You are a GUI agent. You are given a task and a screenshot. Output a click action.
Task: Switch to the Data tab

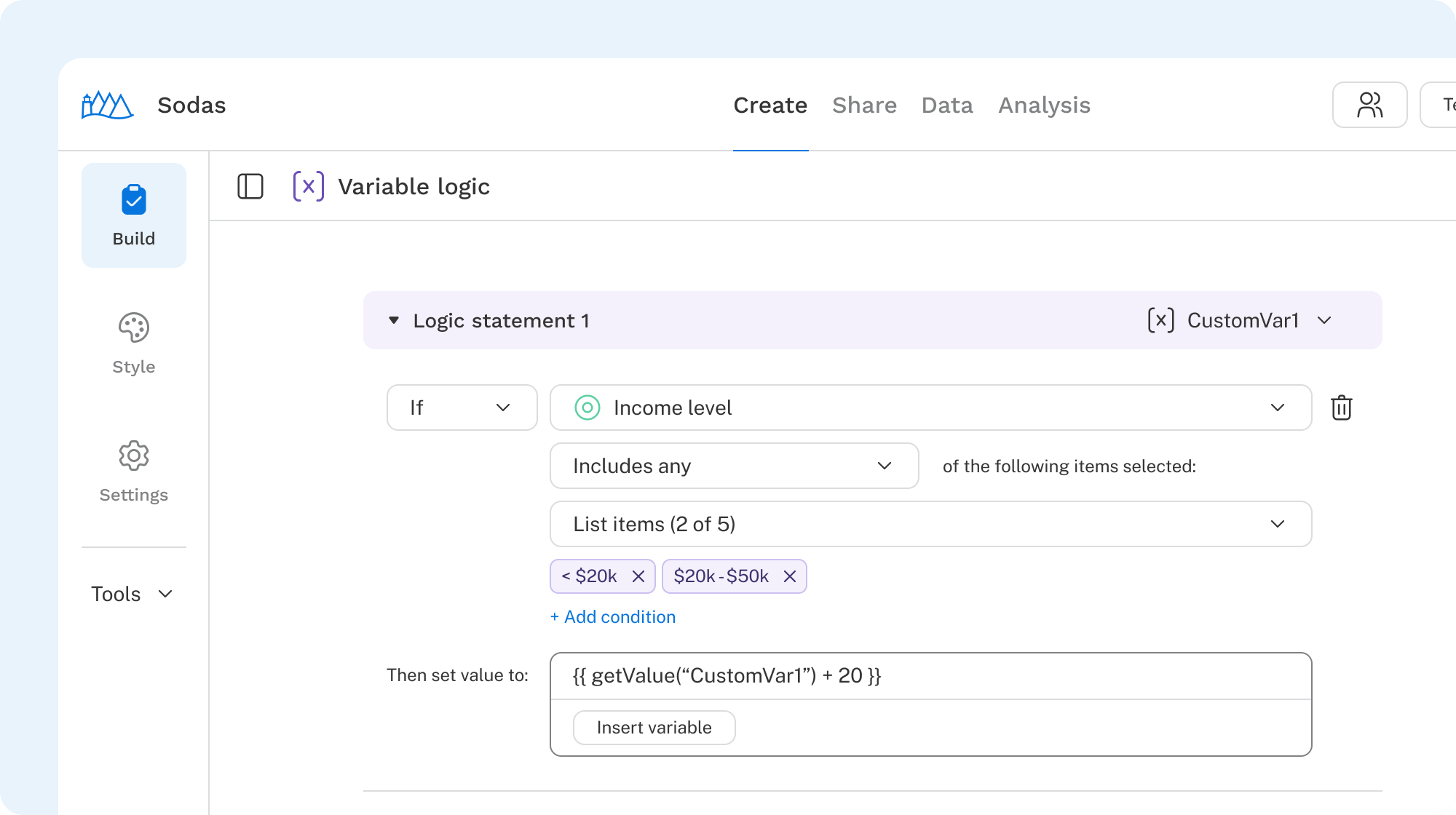[947, 105]
